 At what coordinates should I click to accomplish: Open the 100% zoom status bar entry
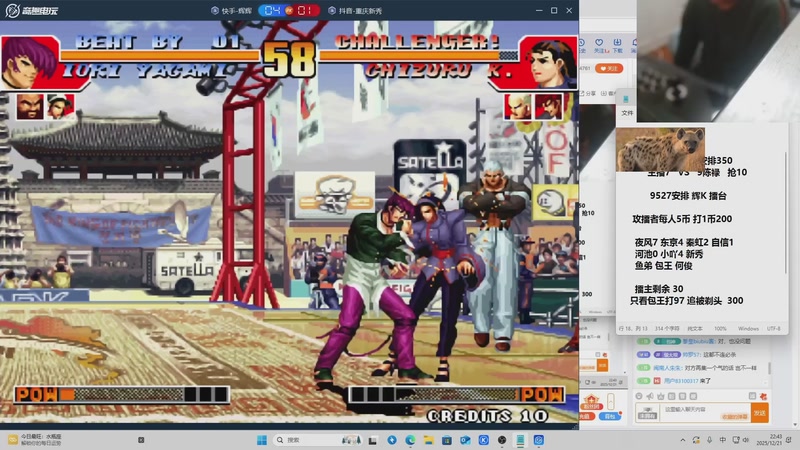point(720,329)
